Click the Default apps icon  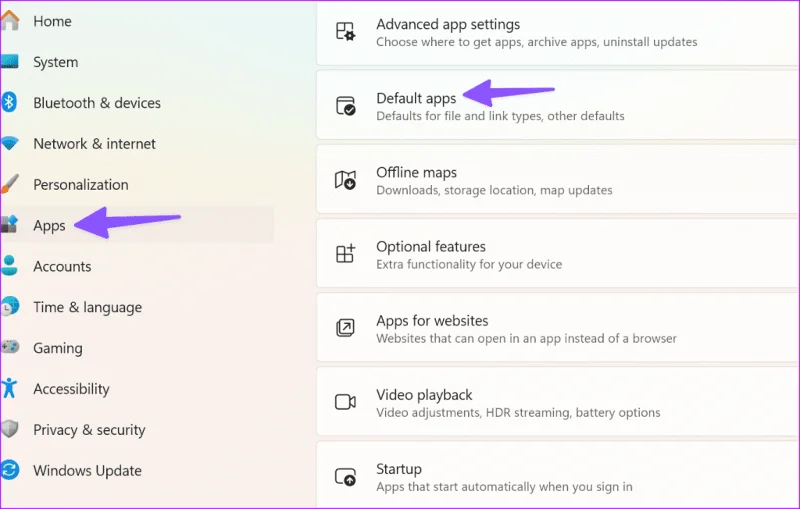pos(345,106)
